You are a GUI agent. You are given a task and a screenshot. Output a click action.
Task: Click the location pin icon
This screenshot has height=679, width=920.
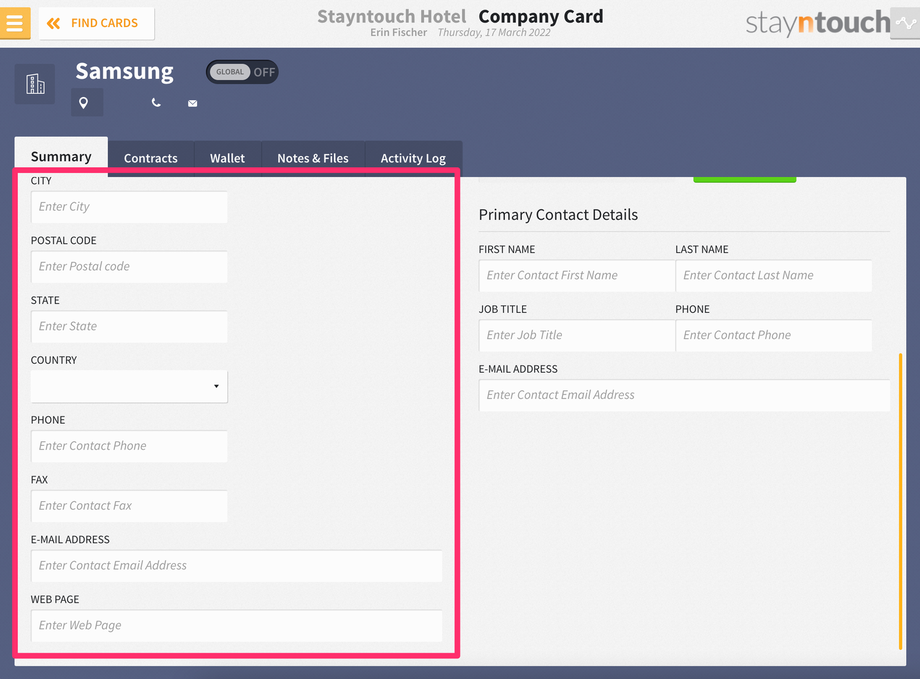click(x=84, y=103)
